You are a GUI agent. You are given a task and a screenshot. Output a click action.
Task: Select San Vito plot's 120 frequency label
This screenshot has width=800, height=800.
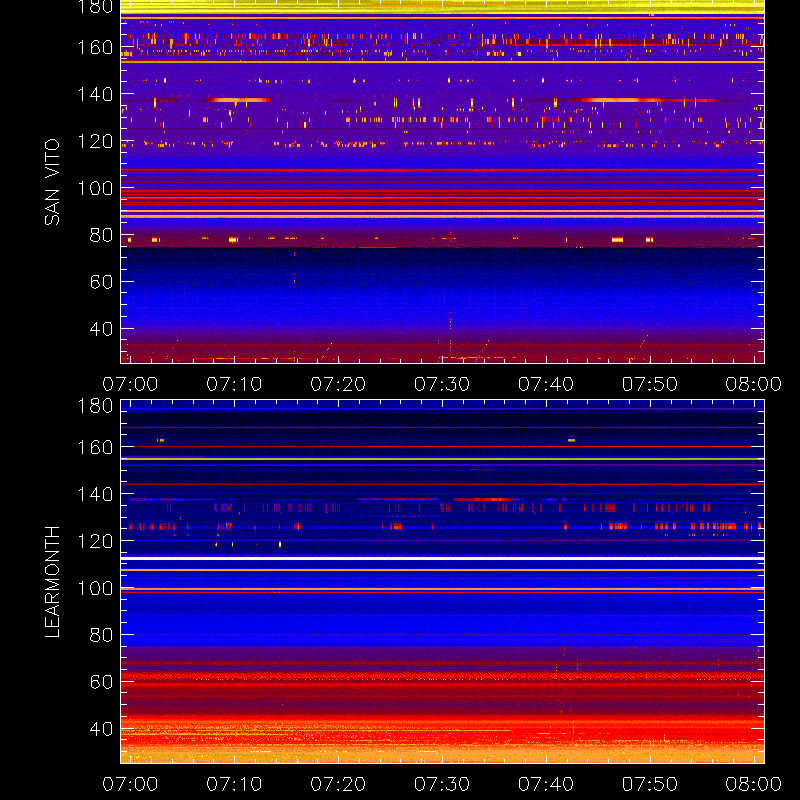pos(95,141)
